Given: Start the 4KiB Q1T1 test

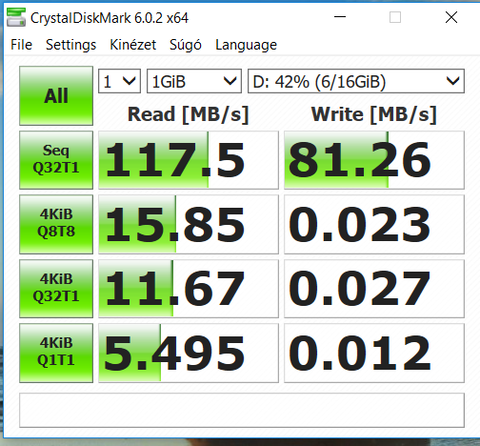Looking at the screenshot, I should click(x=56, y=353).
